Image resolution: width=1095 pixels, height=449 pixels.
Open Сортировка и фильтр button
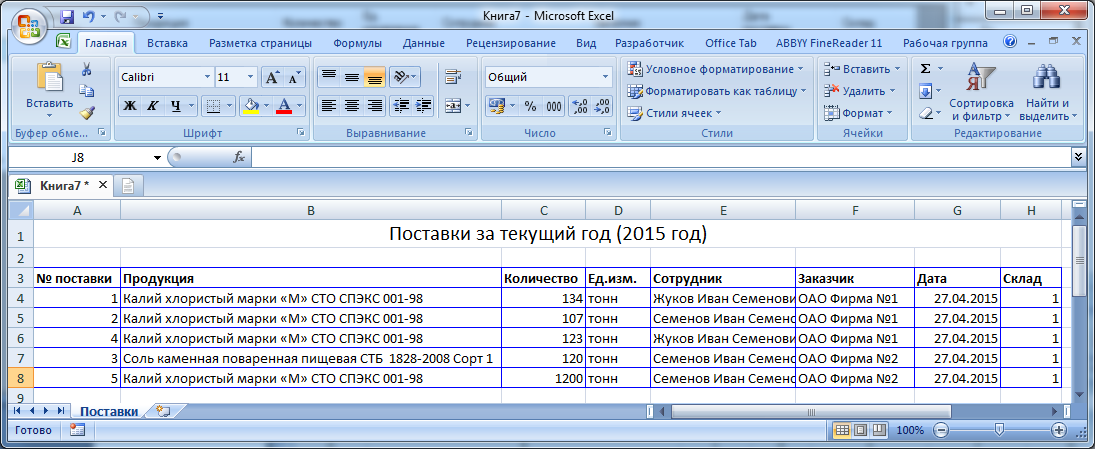click(982, 91)
